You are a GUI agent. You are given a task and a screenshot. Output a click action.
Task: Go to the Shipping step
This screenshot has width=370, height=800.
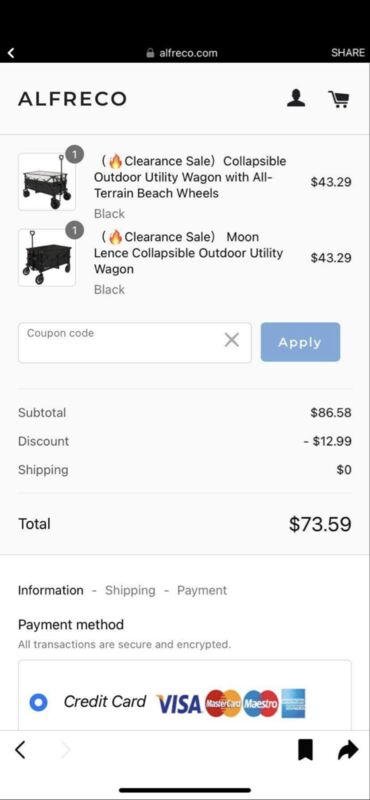click(130, 590)
